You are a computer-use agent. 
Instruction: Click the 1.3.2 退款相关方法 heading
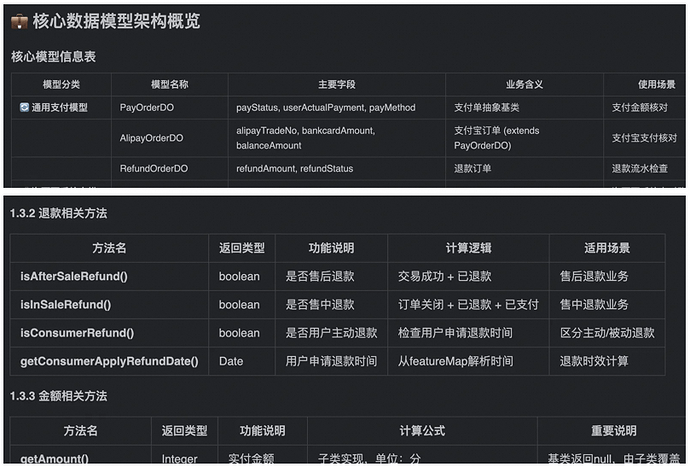(x=58, y=213)
